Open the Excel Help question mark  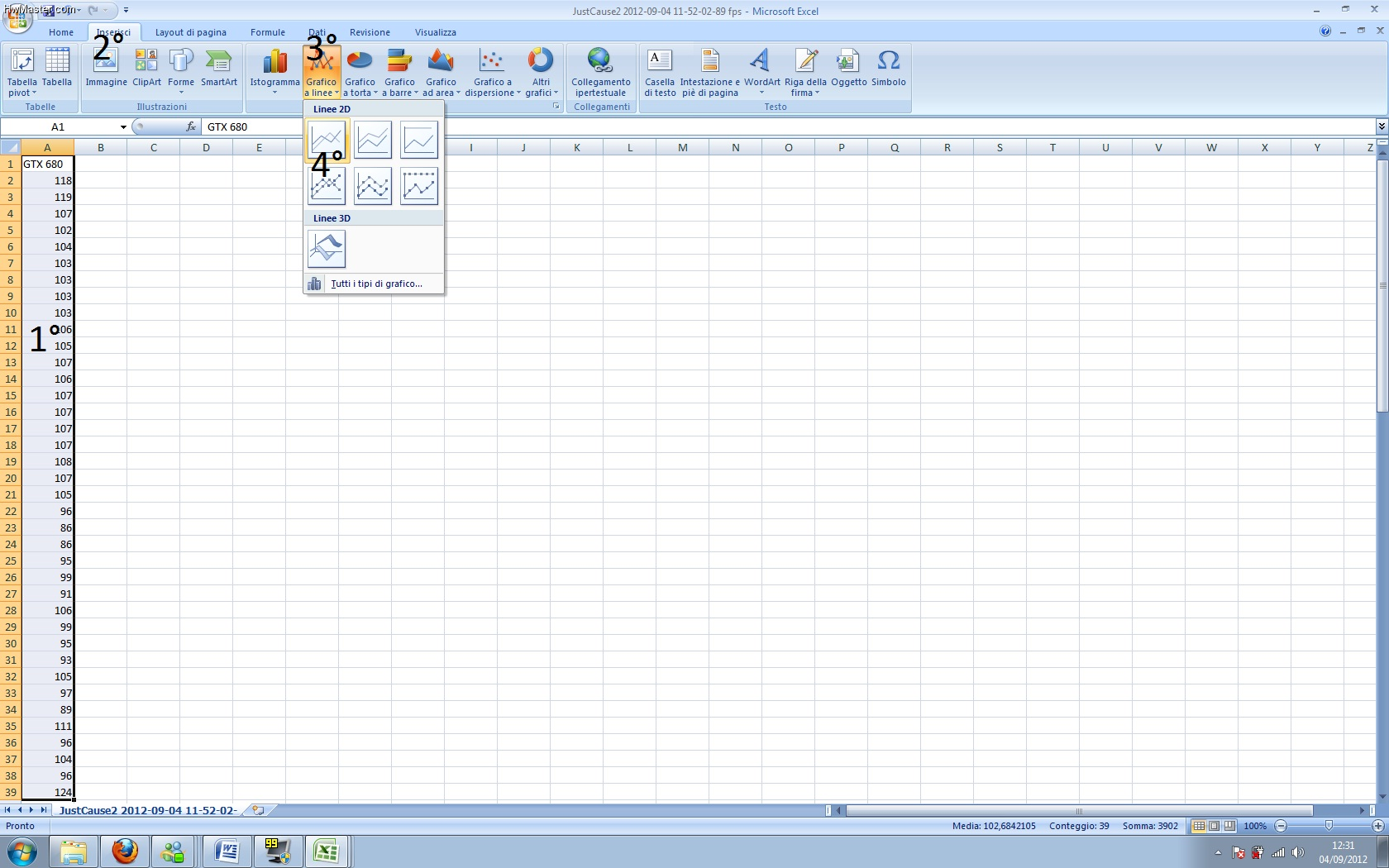coord(1325,31)
